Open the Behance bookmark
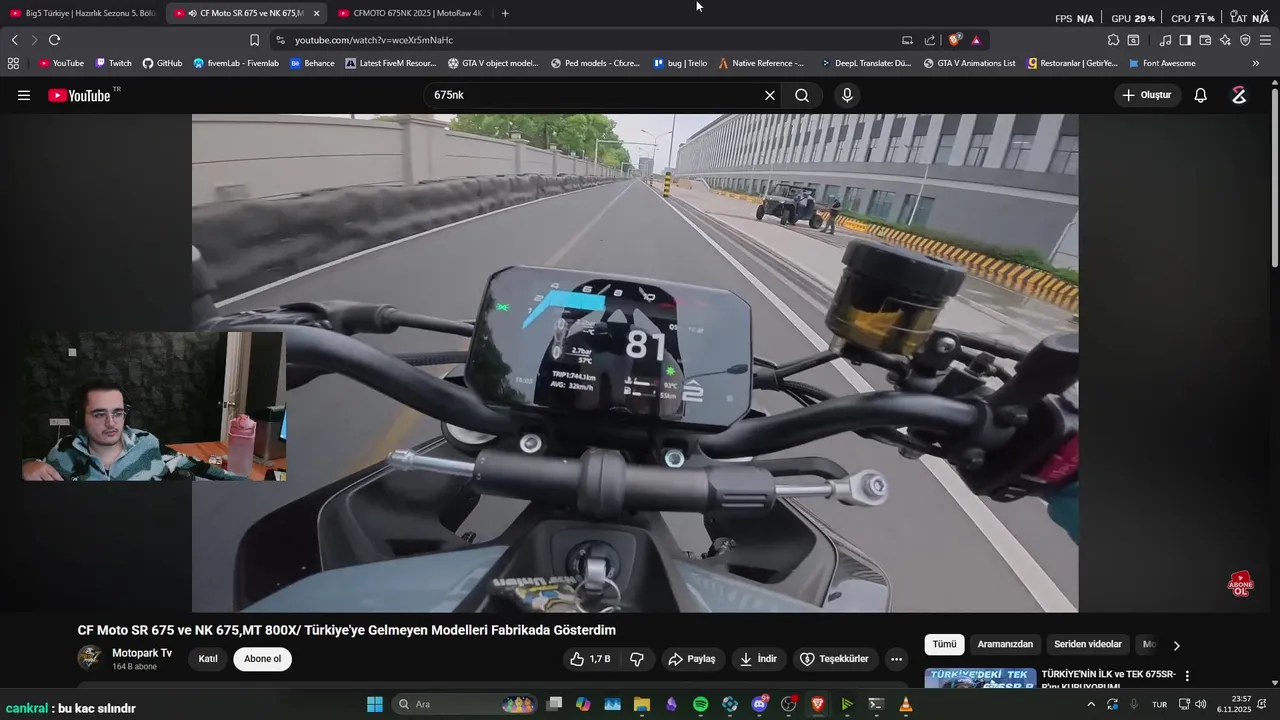The width and height of the screenshot is (1280, 720). [x=312, y=63]
